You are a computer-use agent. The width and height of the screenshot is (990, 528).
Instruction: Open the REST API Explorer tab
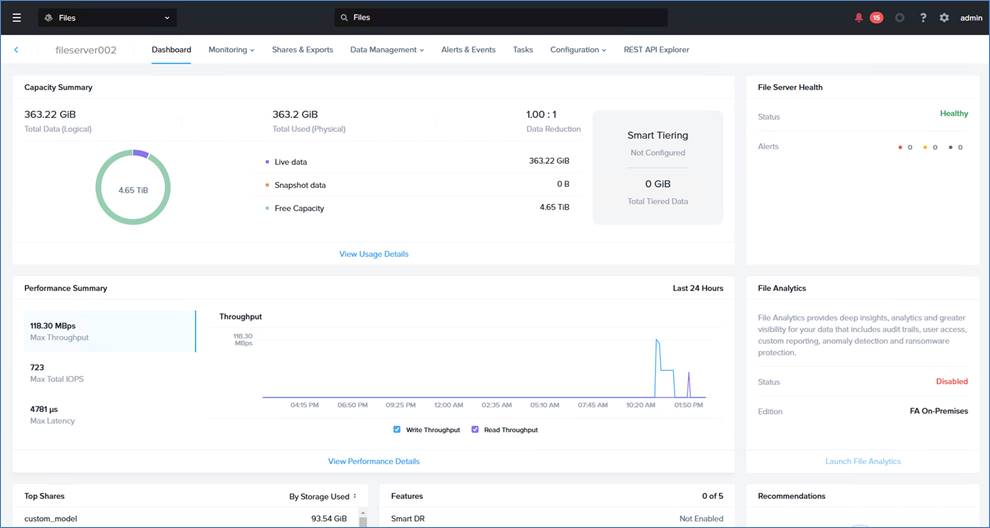click(657, 49)
